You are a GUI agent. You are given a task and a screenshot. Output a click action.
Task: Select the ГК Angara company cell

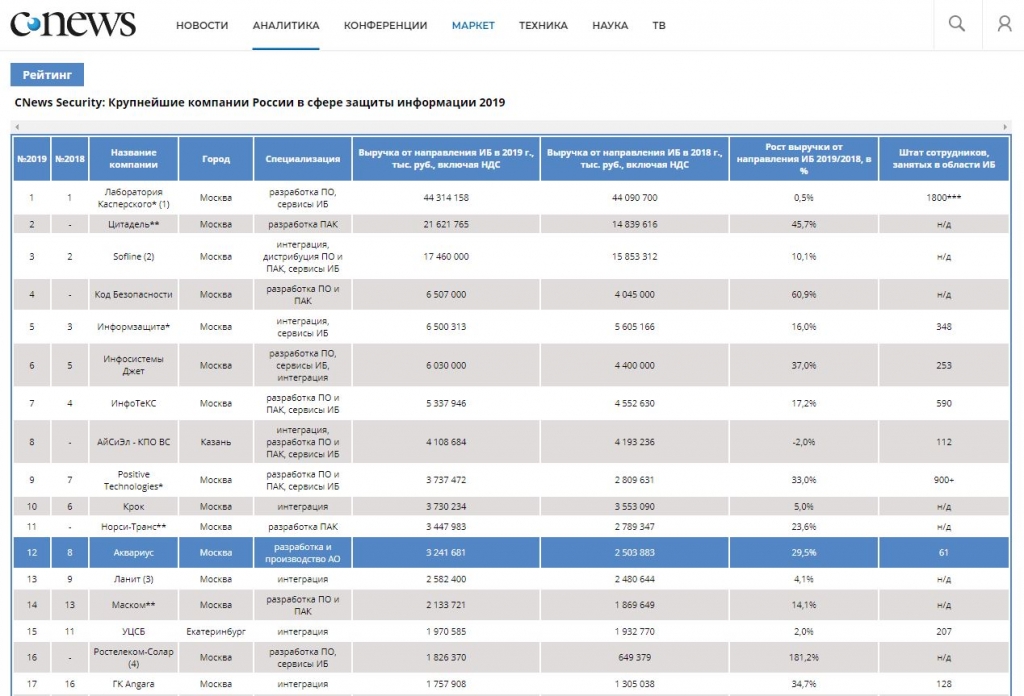coord(133,684)
